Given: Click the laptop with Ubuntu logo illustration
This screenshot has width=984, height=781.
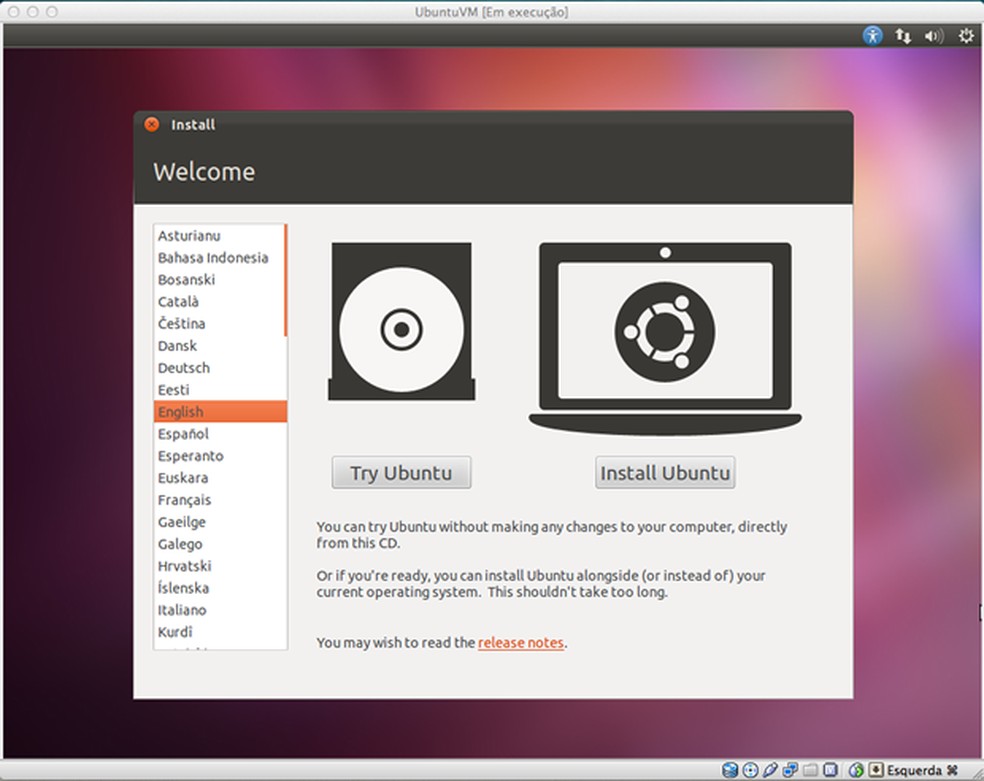Looking at the screenshot, I should tap(665, 339).
